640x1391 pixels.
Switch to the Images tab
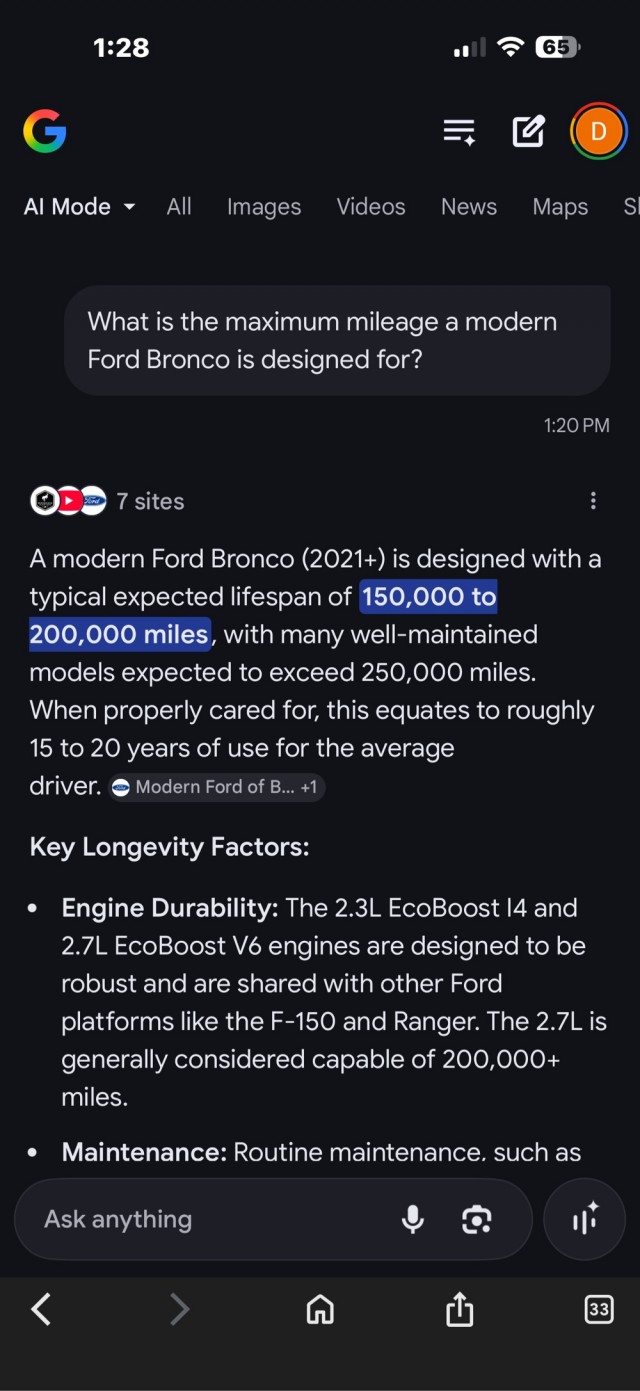coord(264,207)
